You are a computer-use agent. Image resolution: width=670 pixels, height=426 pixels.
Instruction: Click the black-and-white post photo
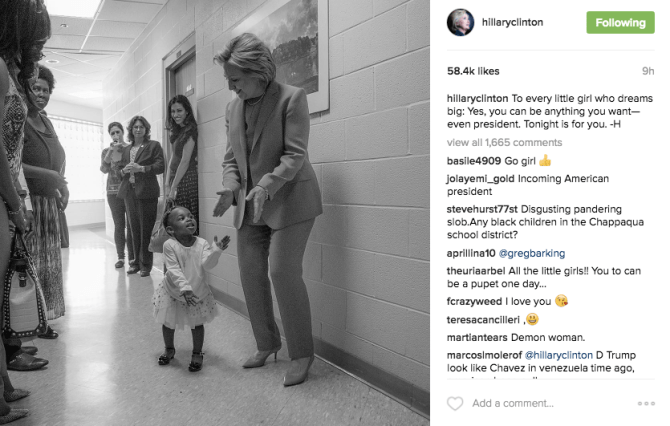coord(215,213)
